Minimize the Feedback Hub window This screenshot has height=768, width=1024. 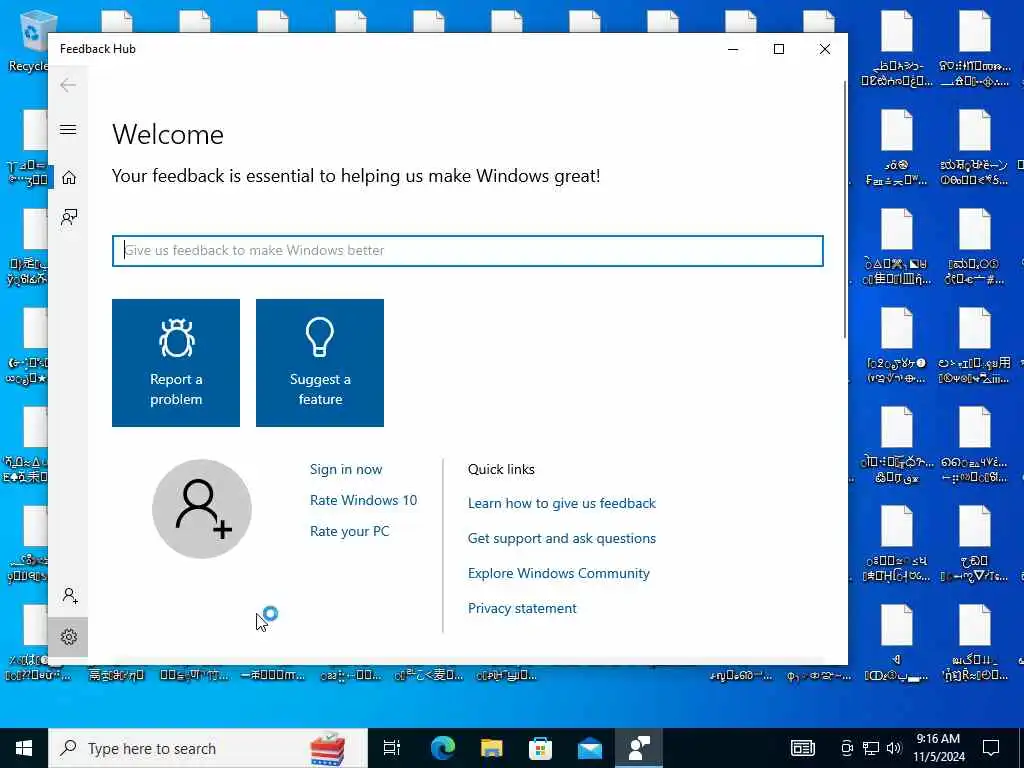[x=733, y=49]
